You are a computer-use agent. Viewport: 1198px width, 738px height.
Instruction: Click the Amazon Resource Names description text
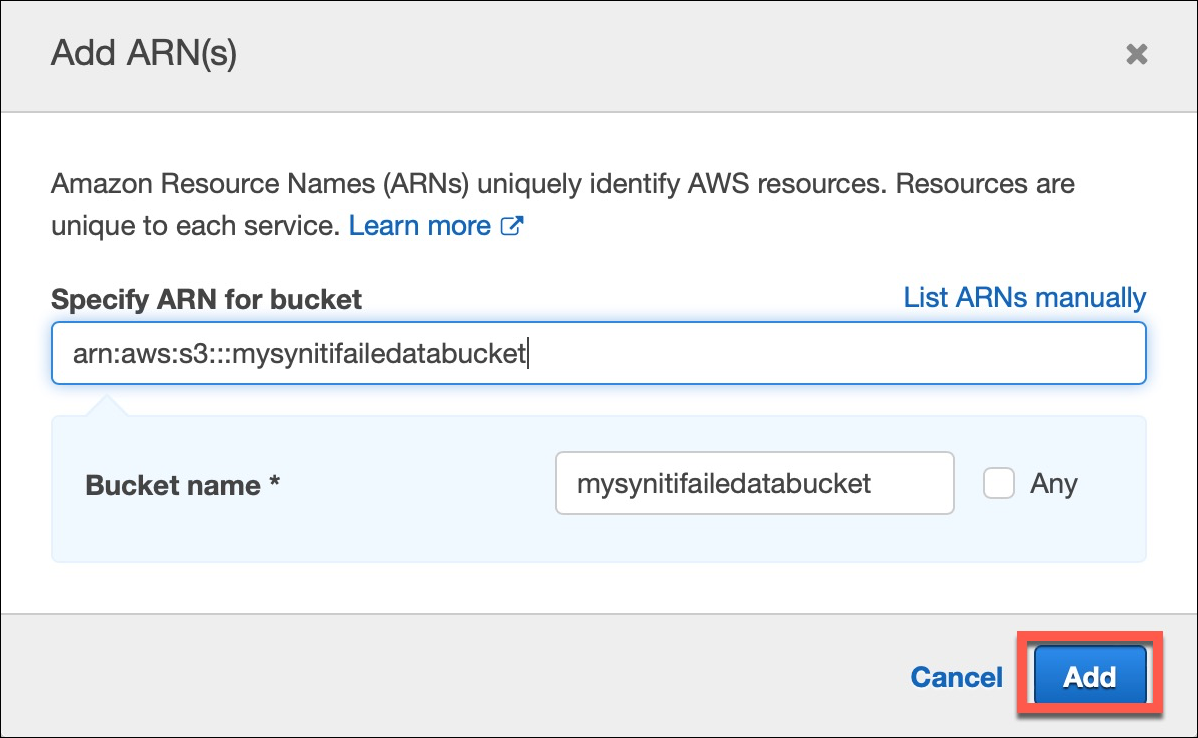coord(562,204)
